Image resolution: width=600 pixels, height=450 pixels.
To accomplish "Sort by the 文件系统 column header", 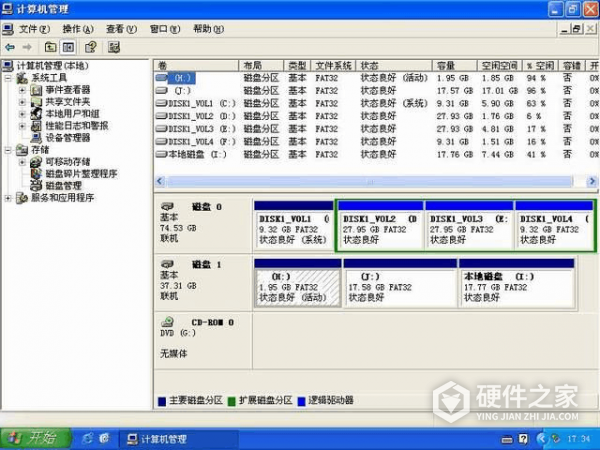I will (333, 65).
